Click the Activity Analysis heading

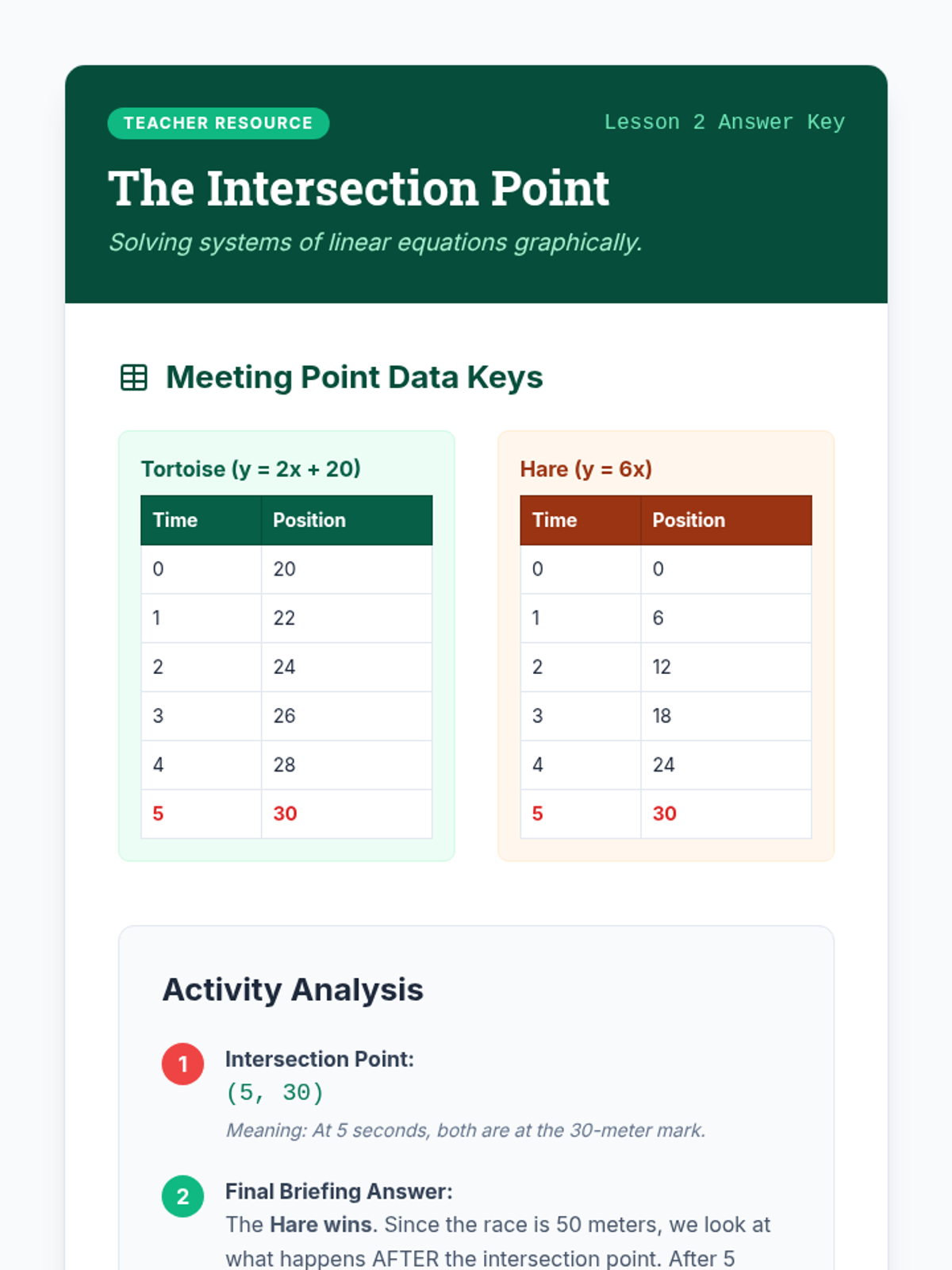tap(293, 990)
